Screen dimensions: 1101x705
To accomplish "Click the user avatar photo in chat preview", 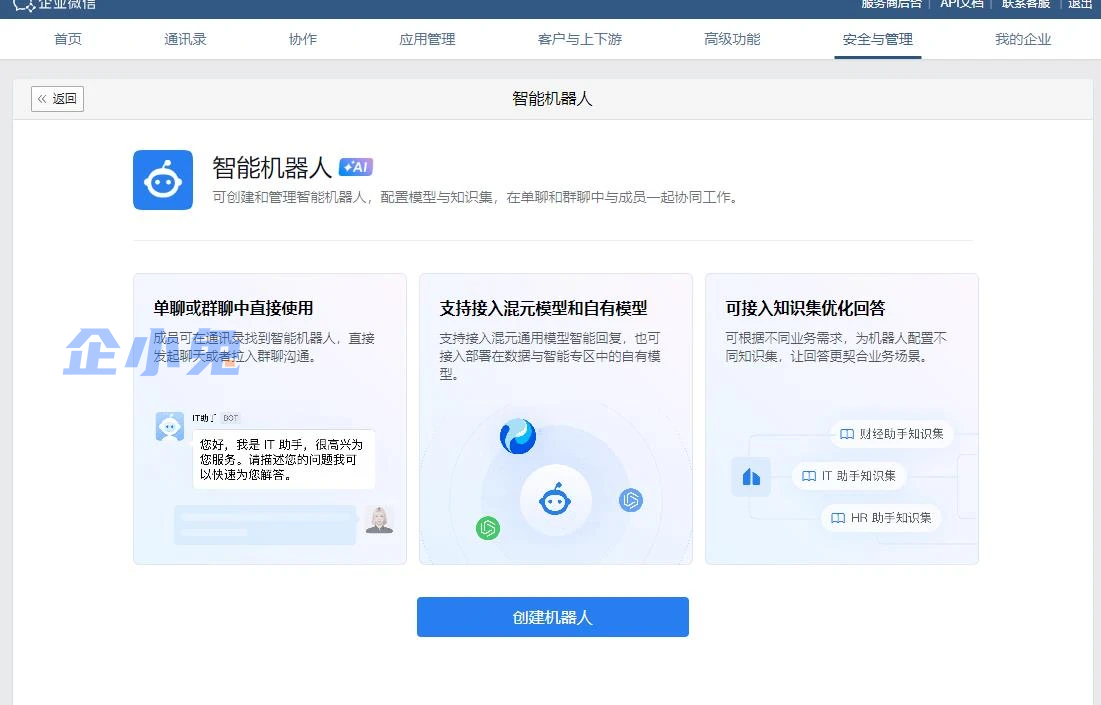I will coord(379,520).
